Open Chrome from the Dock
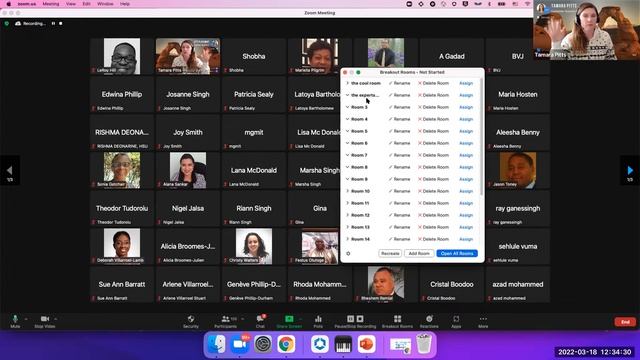 pyautogui.click(x=286, y=344)
